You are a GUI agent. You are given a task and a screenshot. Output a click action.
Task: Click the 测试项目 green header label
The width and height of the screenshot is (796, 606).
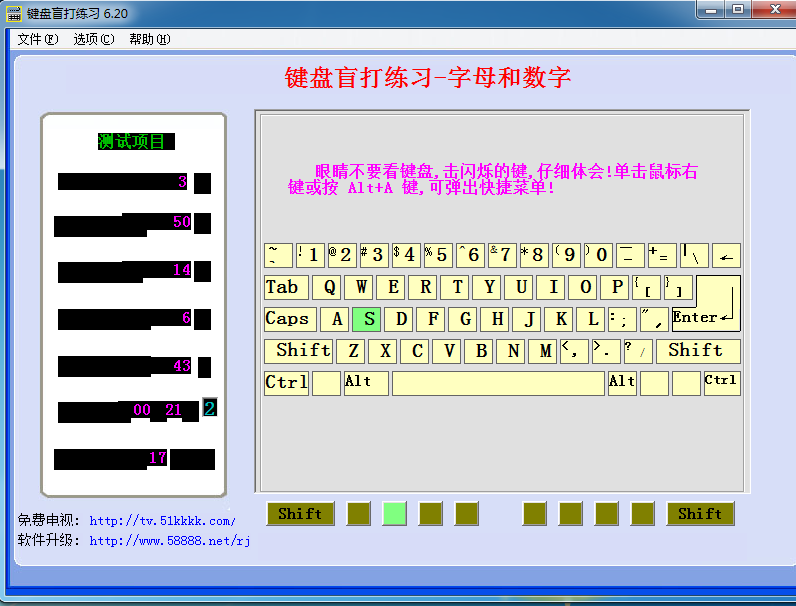coord(136,141)
